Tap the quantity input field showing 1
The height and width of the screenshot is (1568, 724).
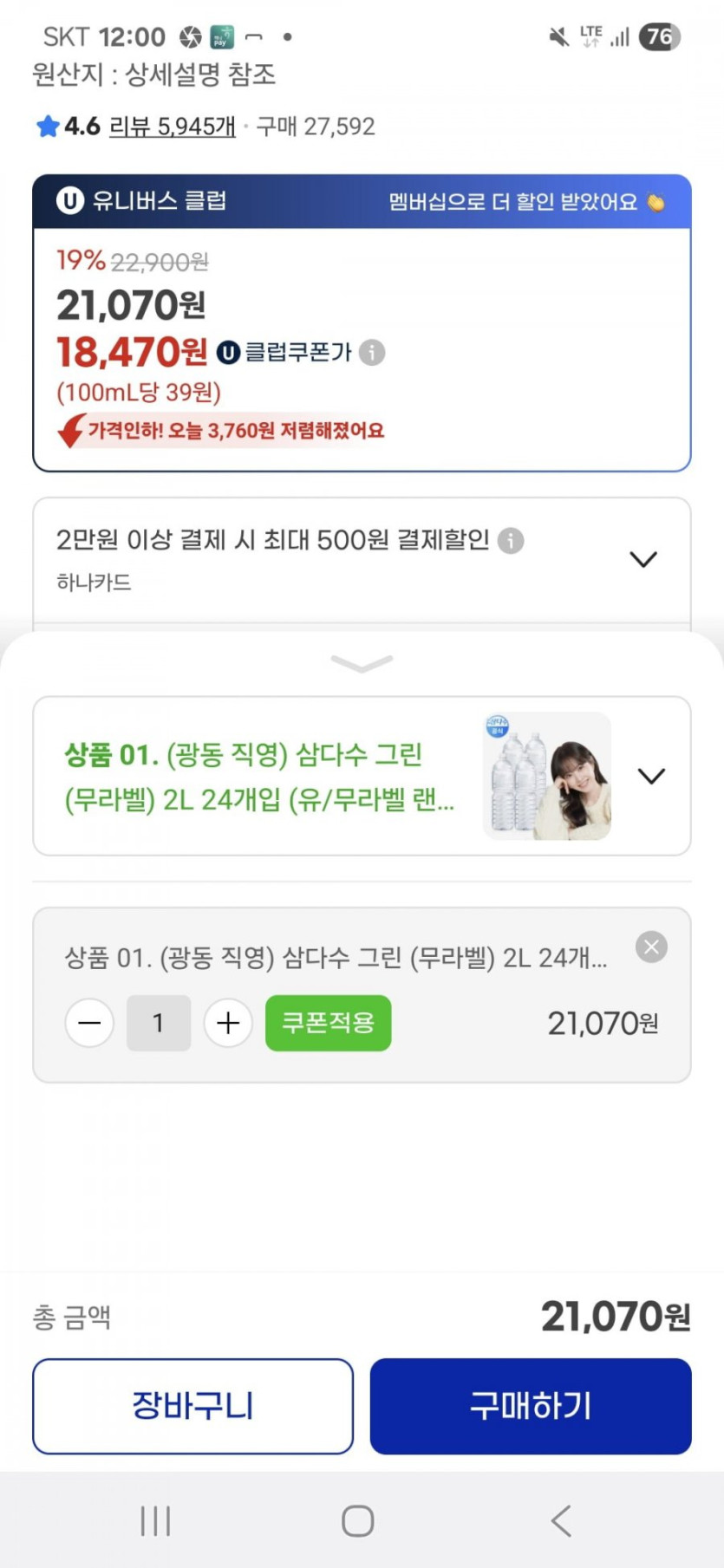click(159, 1023)
